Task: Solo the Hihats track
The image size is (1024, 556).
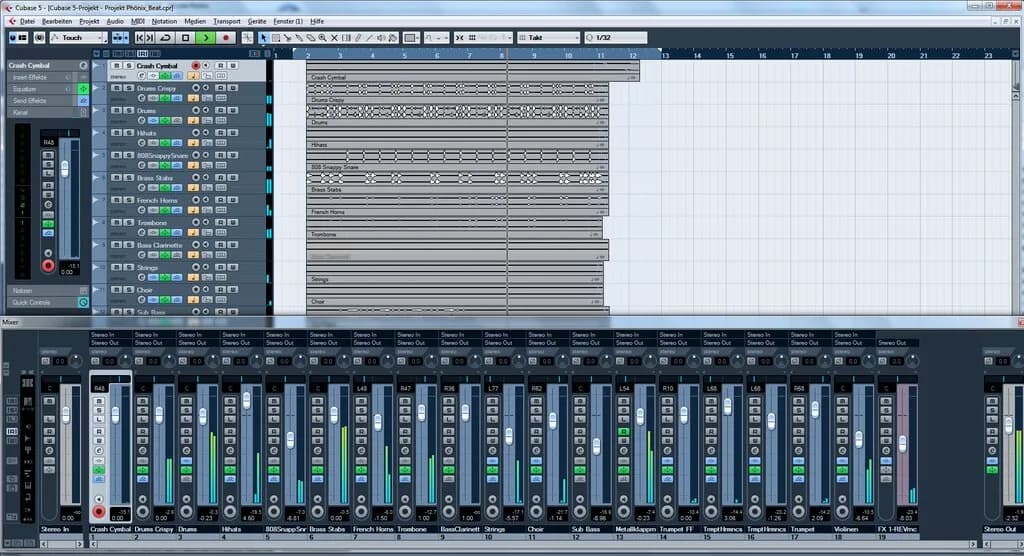Action: [129, 133]
